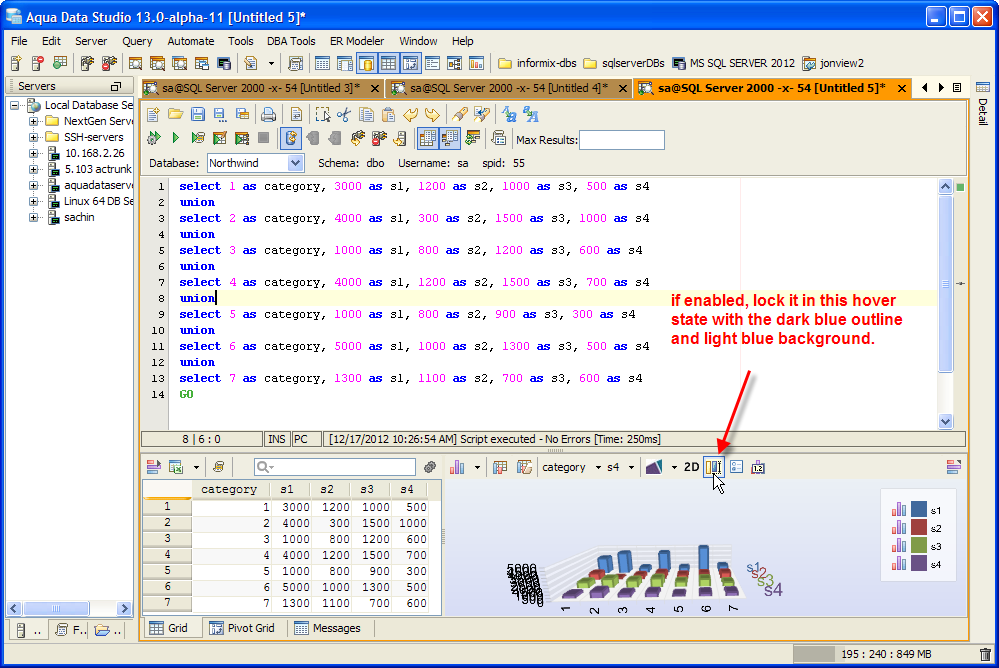Screen dimensions: 999x668
Task: Open the DBA Tools menu
Action: point(291,41)
